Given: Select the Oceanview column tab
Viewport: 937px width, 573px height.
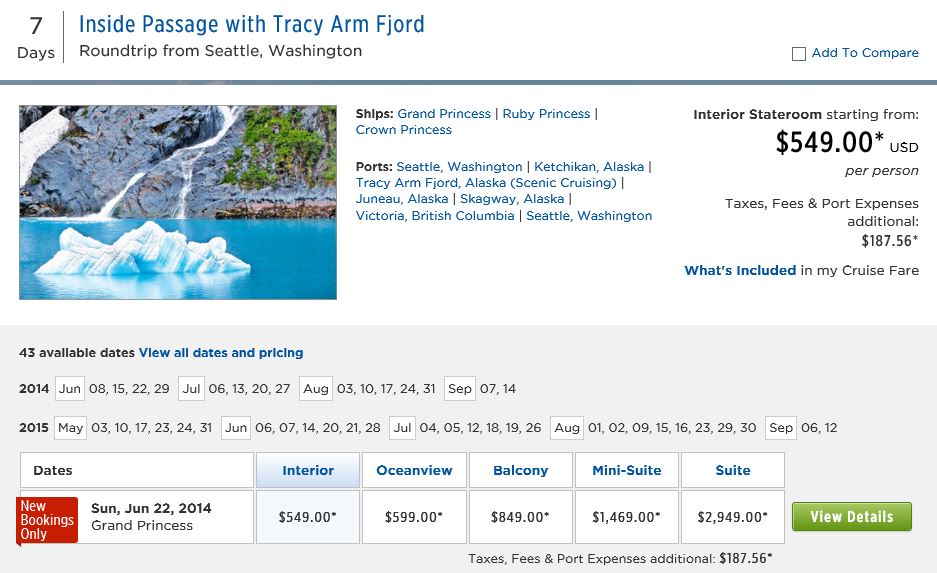Looking at the screenshot, I should [x=414, y=470].
